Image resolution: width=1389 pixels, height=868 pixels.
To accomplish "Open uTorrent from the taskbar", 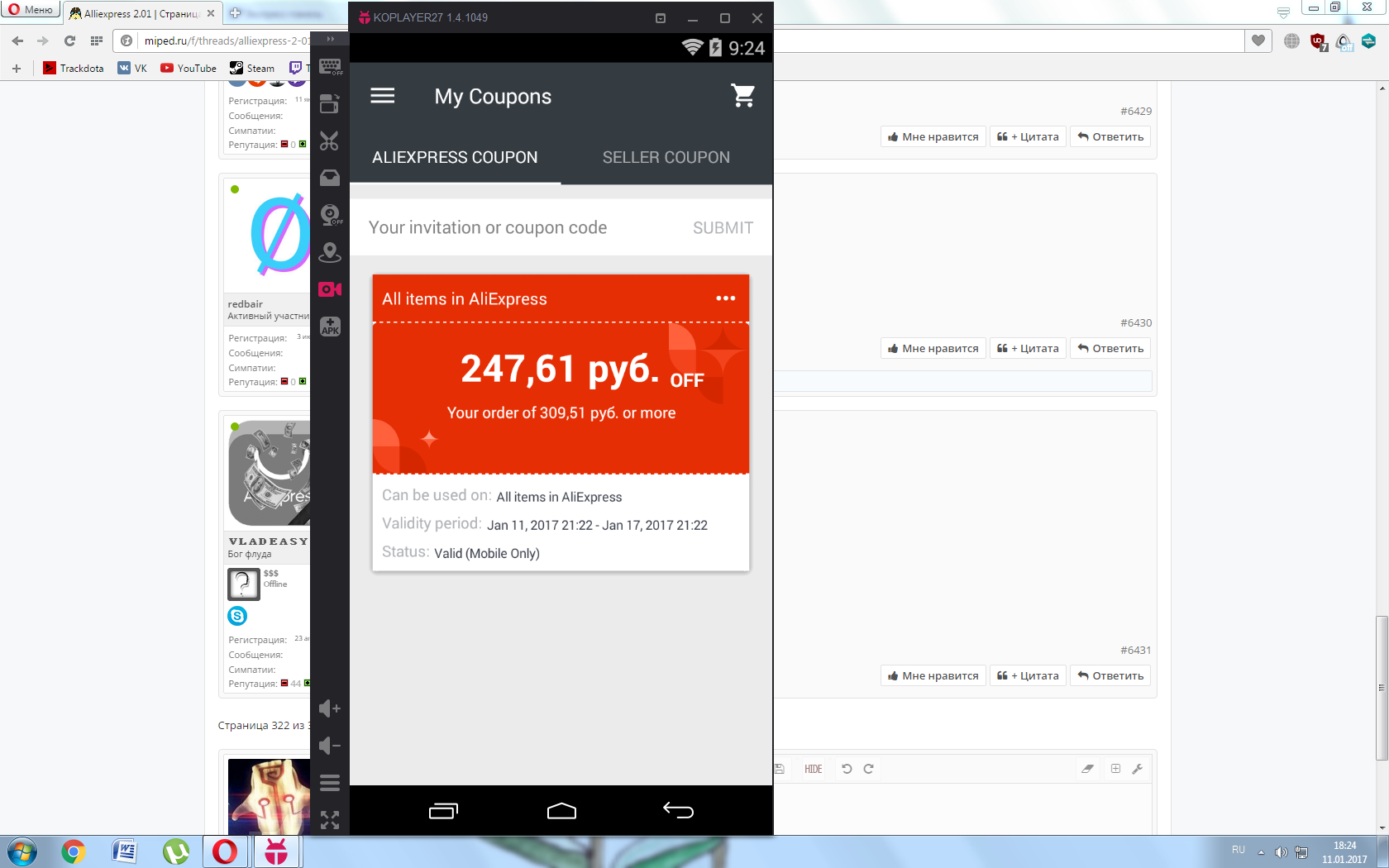I will click(175, 851).
